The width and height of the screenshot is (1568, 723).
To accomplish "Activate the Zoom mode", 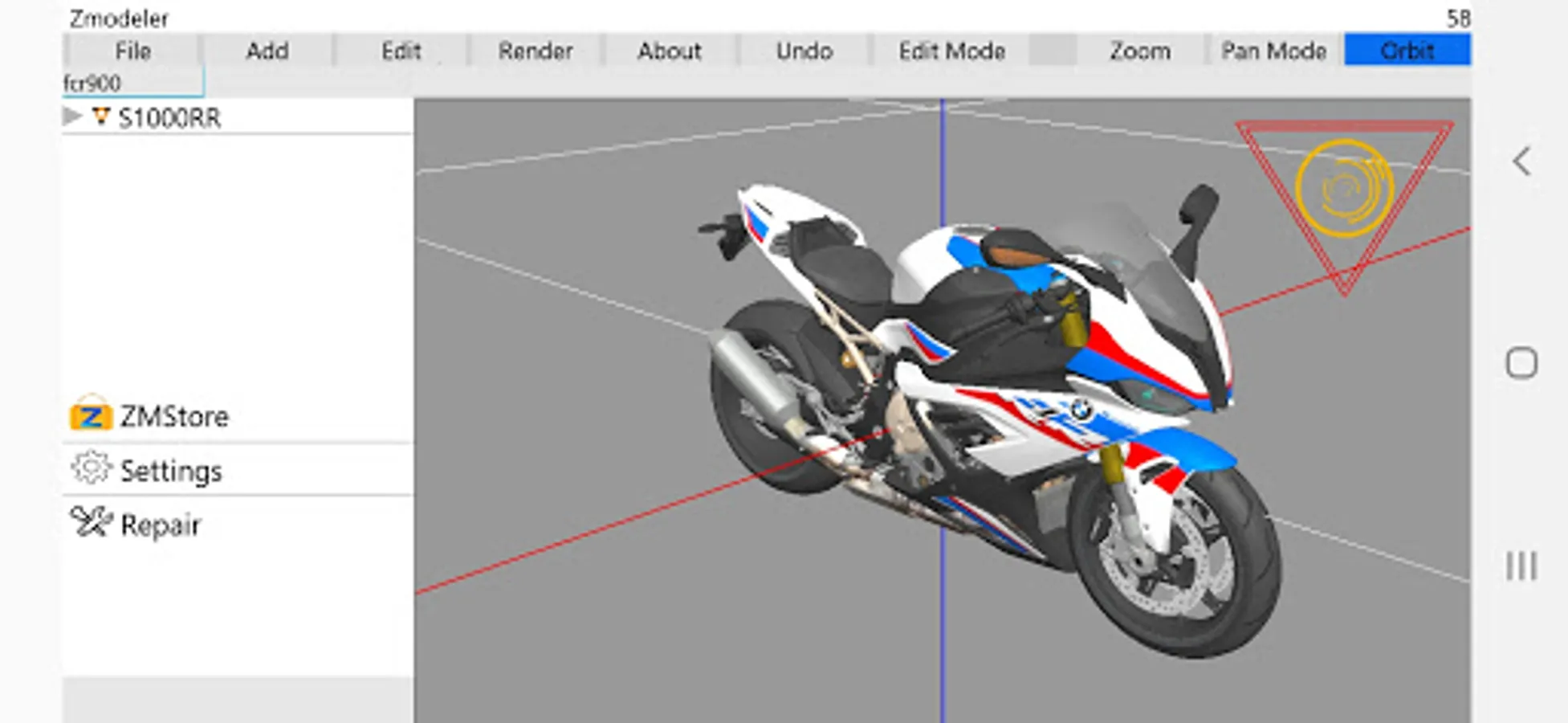I will 1139,51.
